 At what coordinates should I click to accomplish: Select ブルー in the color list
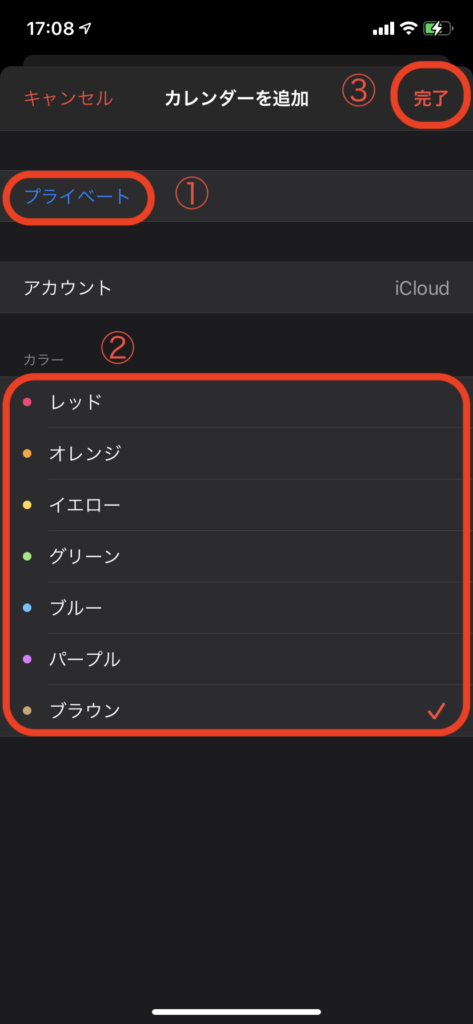[236, 608]
